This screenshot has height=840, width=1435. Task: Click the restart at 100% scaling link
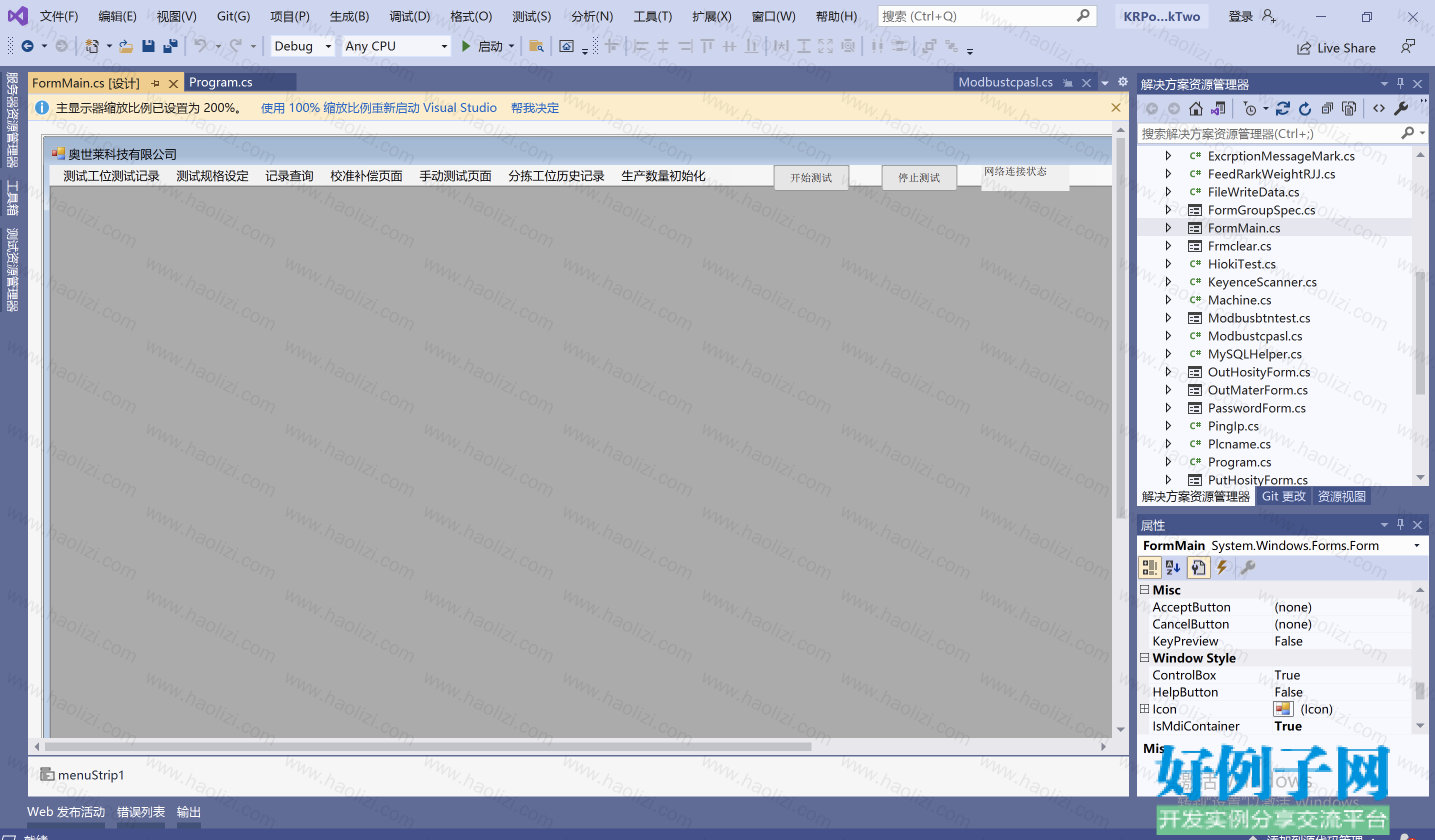[378, 107]
